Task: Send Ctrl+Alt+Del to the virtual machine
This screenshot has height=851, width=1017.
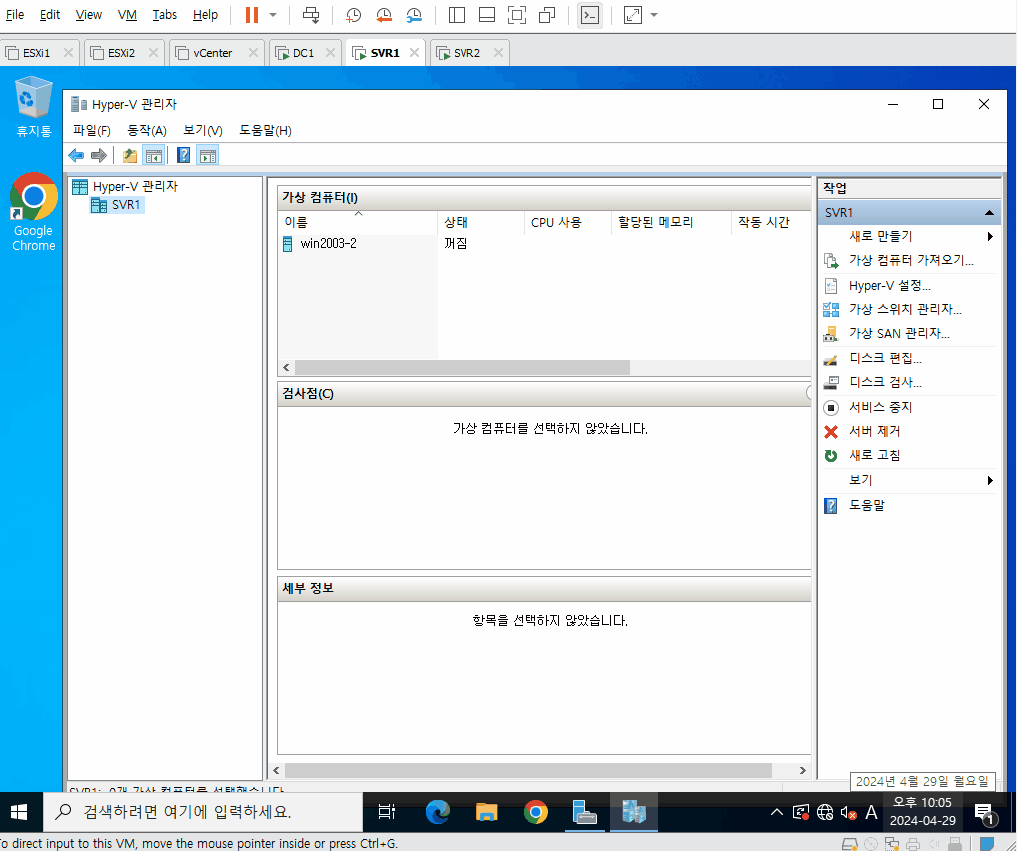Action: pyautogui.click(x=311, y=15)
